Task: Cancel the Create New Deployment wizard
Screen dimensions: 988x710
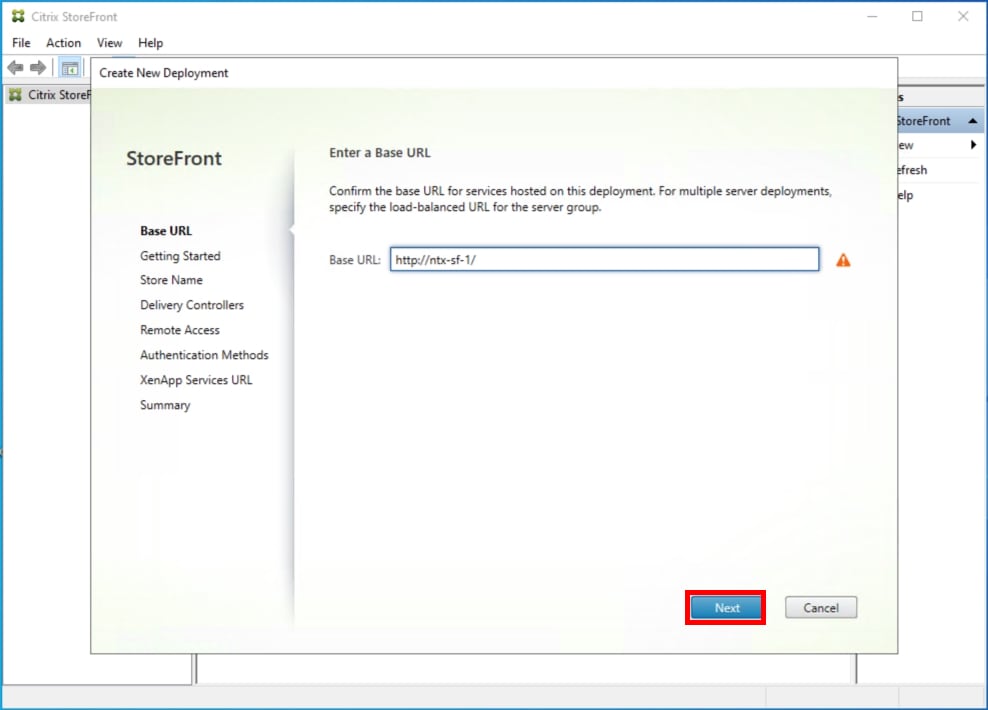Action: coord(820,608)
